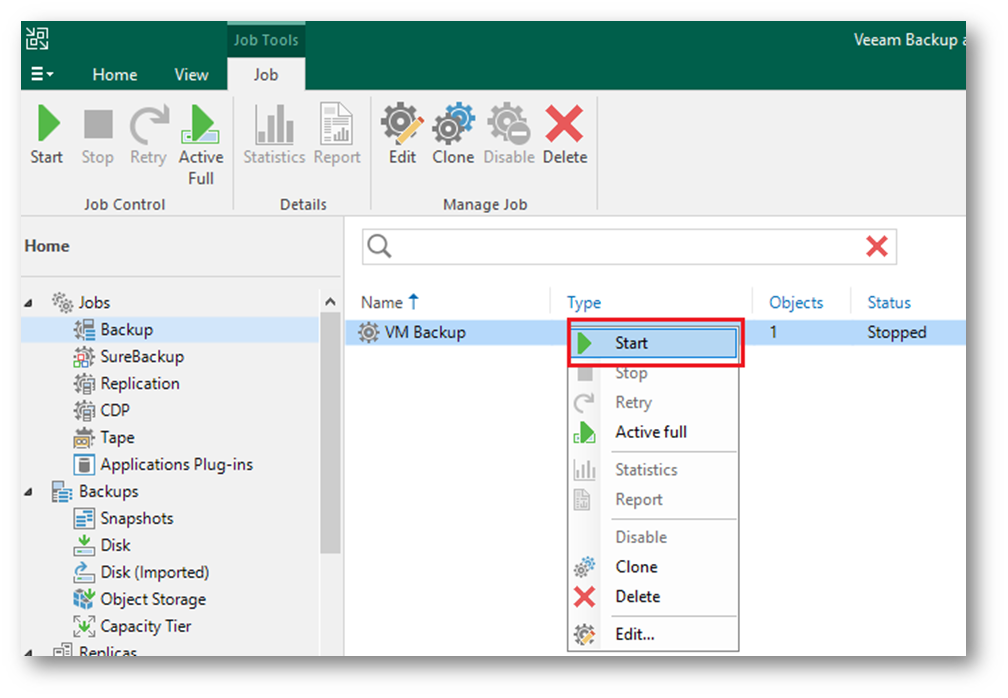Screen dimensions: 1008x698
Task: Click inside the job search field
Action: coord(620,246)
